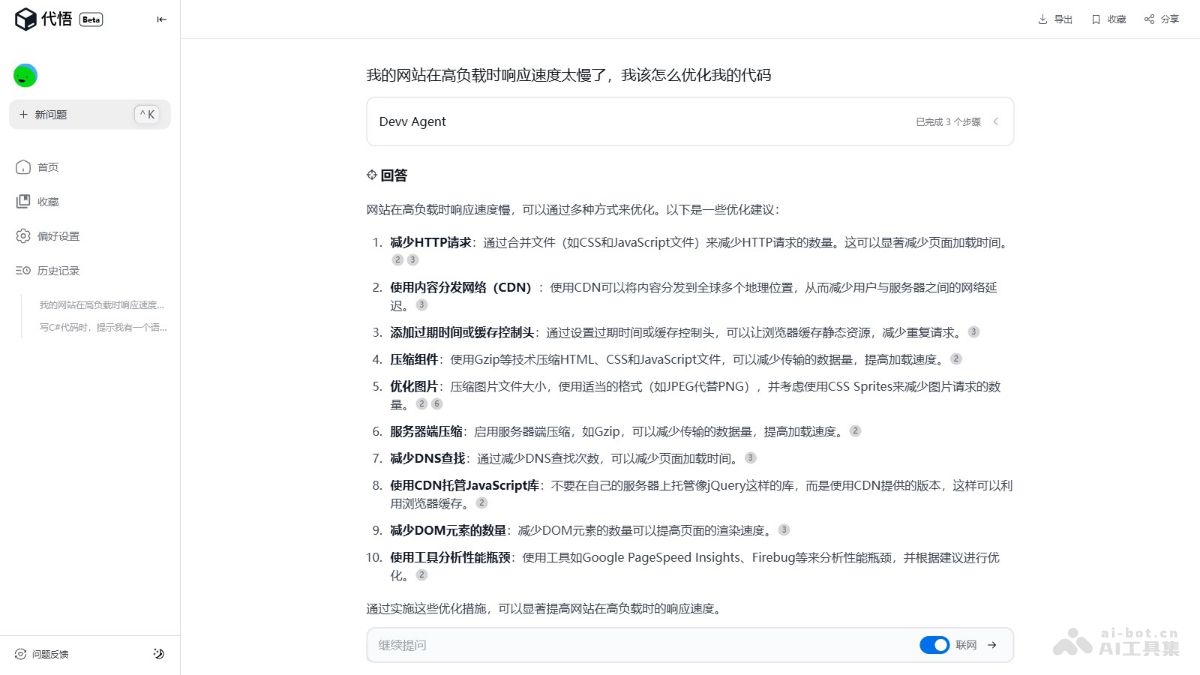Open the 代悟 home logo icon
The width and height of the screenshot is (1200, 675).
point(25,18)
